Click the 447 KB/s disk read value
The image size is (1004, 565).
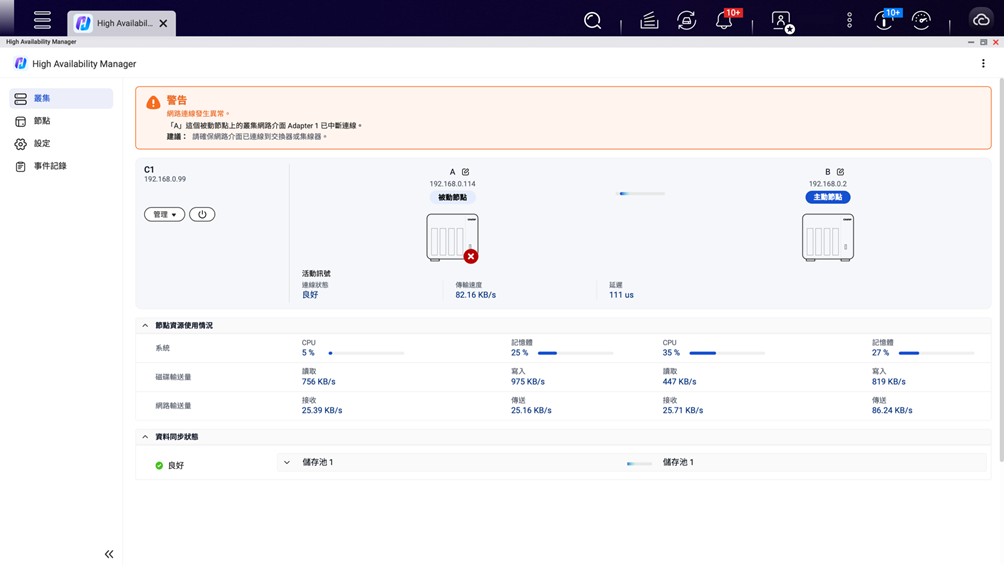(x=679, y=382)
